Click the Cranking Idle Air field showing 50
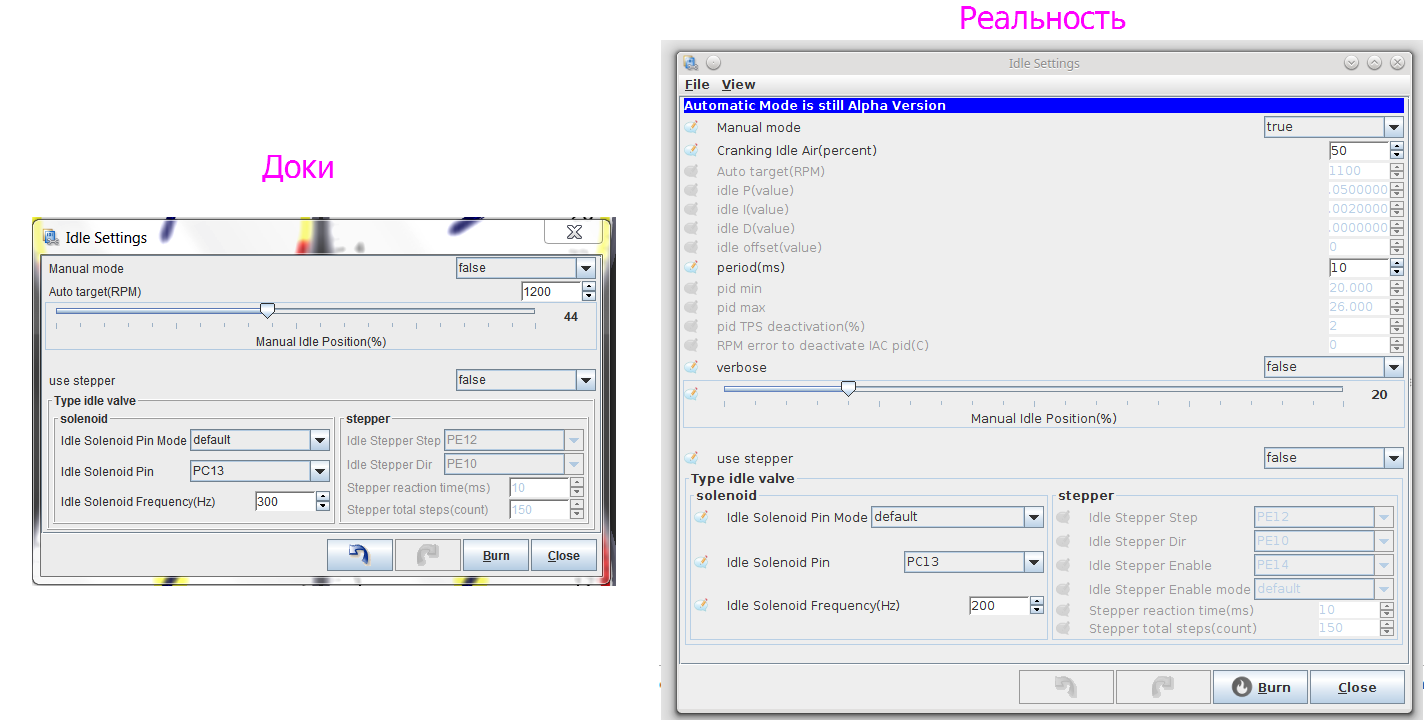This screenshot has height=720, width=1424. [1359, 151]
